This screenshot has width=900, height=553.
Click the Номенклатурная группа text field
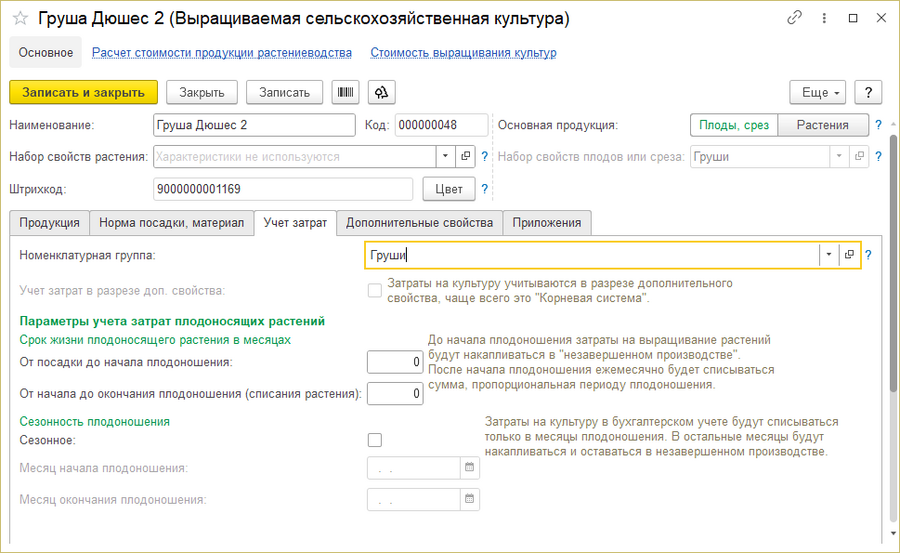[x=591, y=255]
